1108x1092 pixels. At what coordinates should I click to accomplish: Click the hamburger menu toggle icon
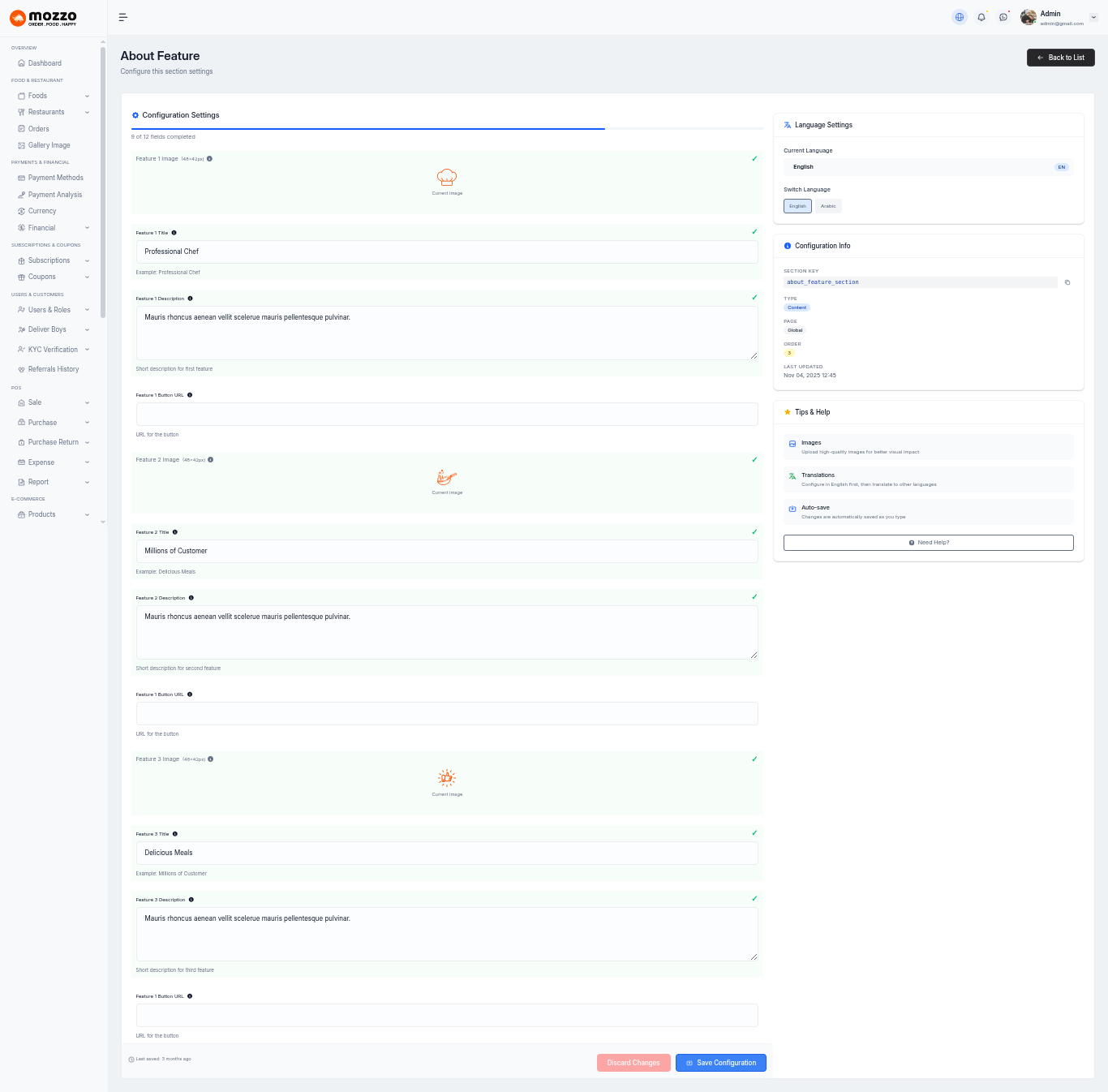[x=123, y=17]
